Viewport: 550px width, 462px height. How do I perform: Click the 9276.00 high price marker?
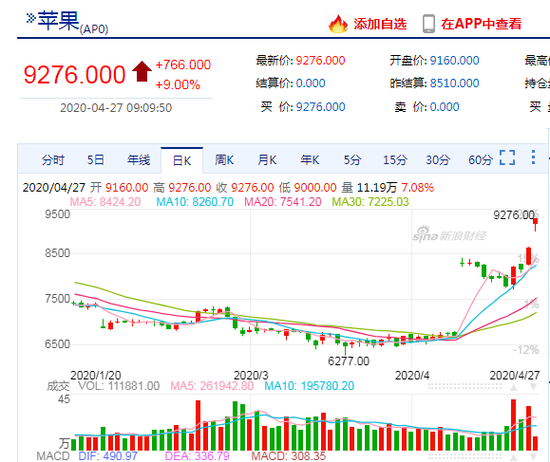[514, 215]
